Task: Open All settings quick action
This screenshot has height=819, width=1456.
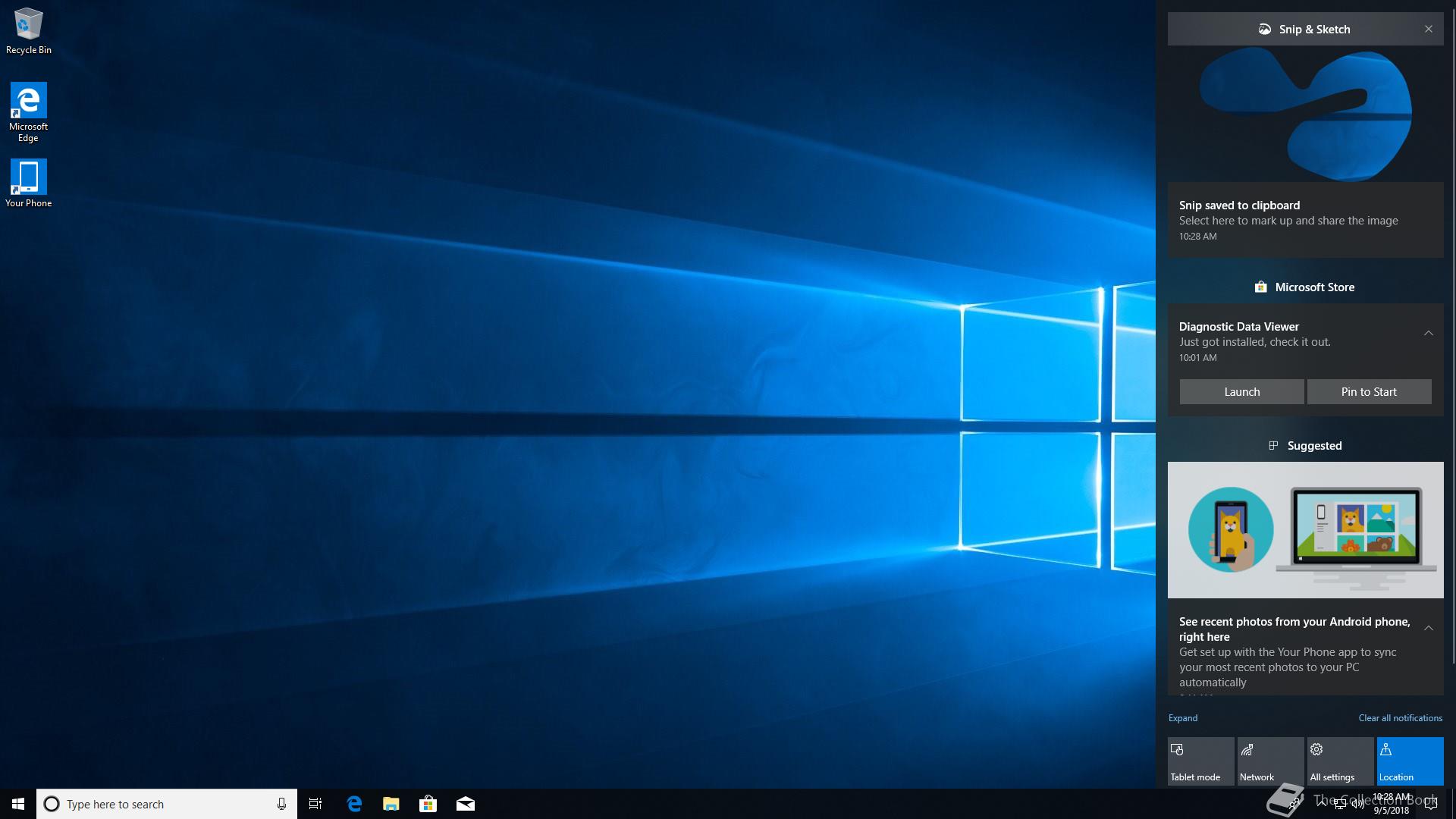Action: (x=1341, y=761)
